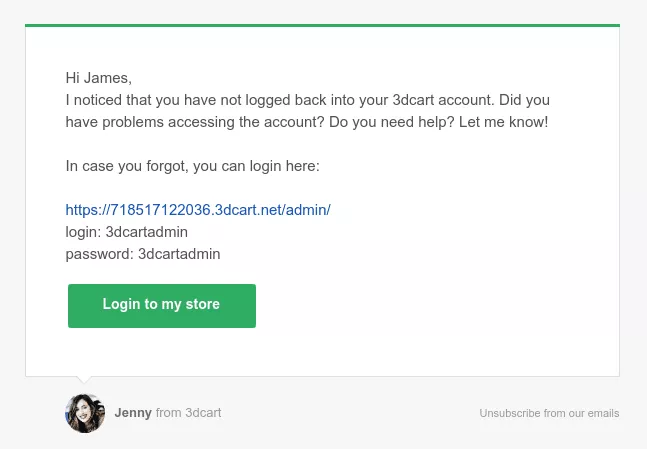Click the "password: 3dcartadmin" line
Image resolution: width=647 pixels, height=449 pixels.
pyautogui.click(x=142, y=254)
